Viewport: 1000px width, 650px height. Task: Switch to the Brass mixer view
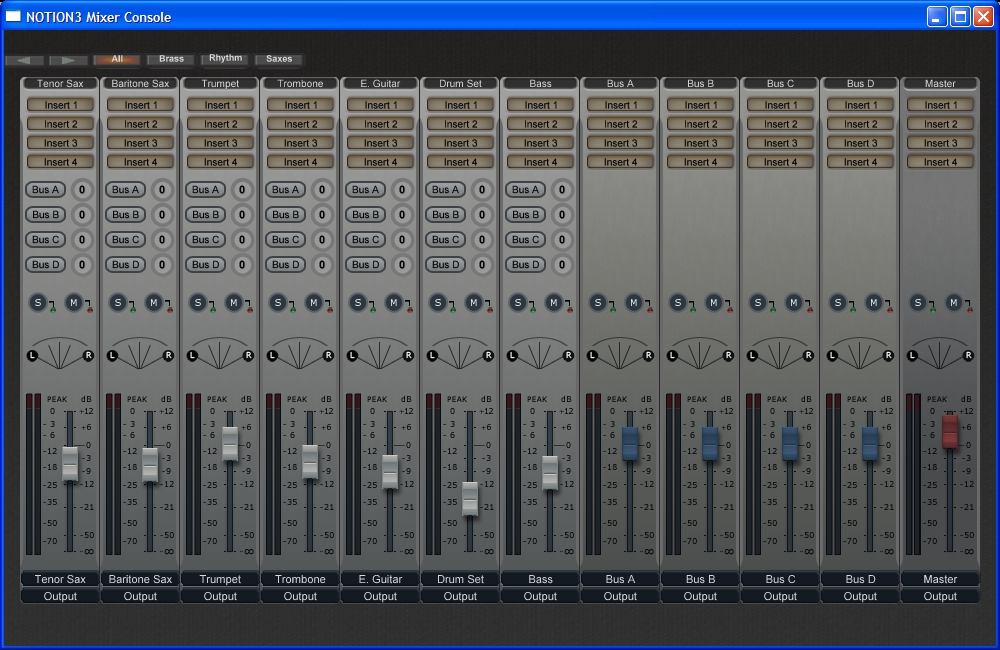(171, 60)
